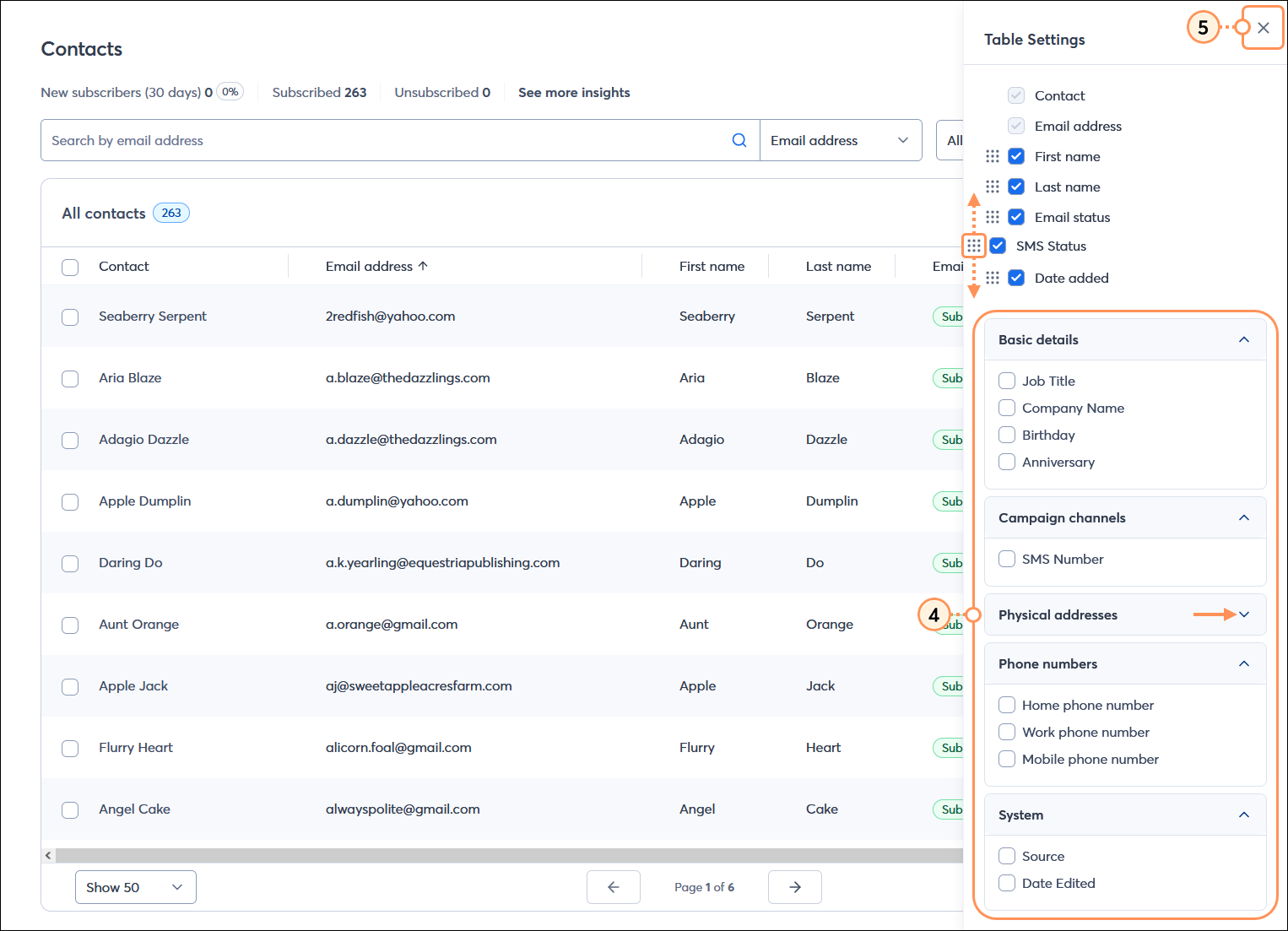Select the Seaberry Serpent row checkbox
1288x931 pixels.
[x=70, y=317]
